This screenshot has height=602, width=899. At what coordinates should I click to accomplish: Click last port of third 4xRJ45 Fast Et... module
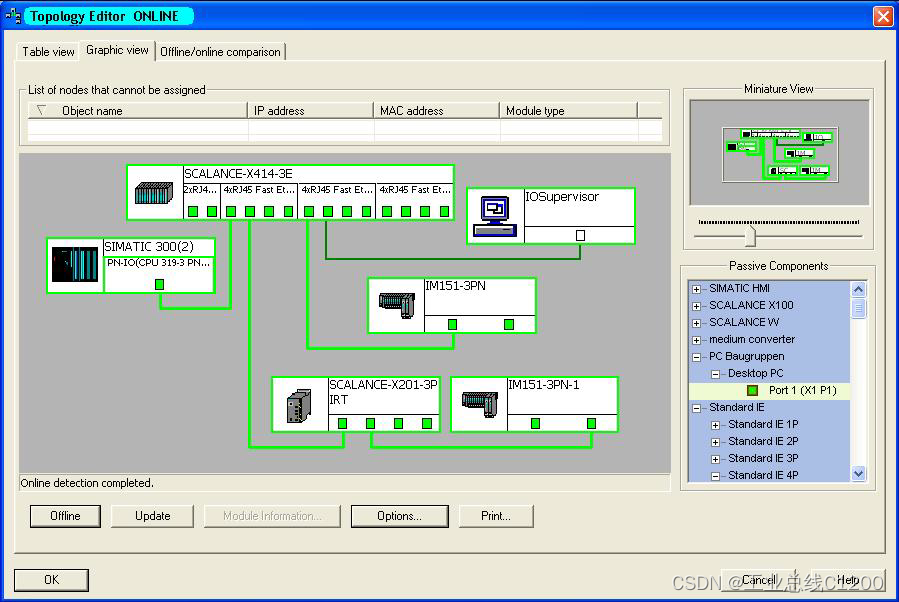click(444, 212)
